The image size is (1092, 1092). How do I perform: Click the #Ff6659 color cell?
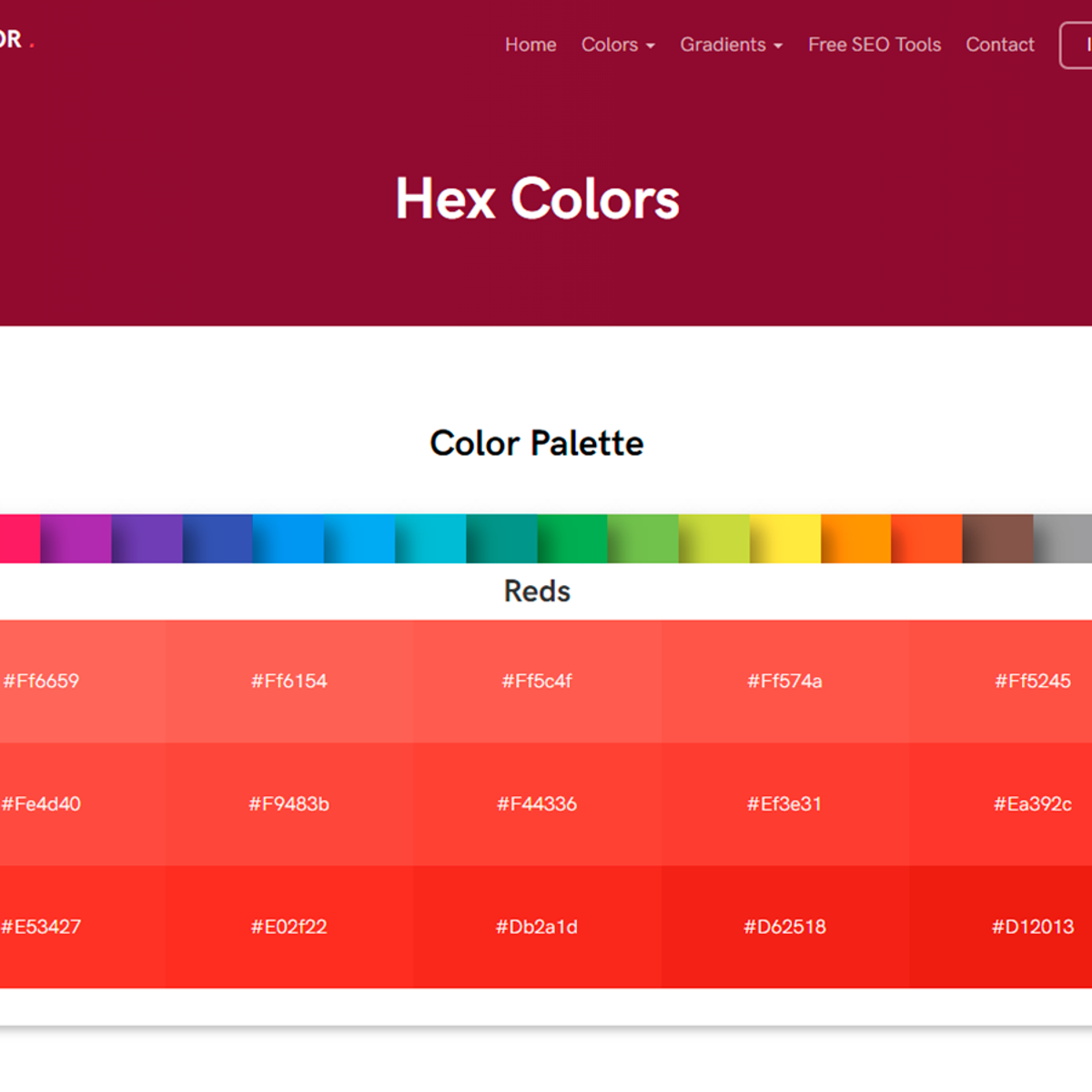click(41, 681)
